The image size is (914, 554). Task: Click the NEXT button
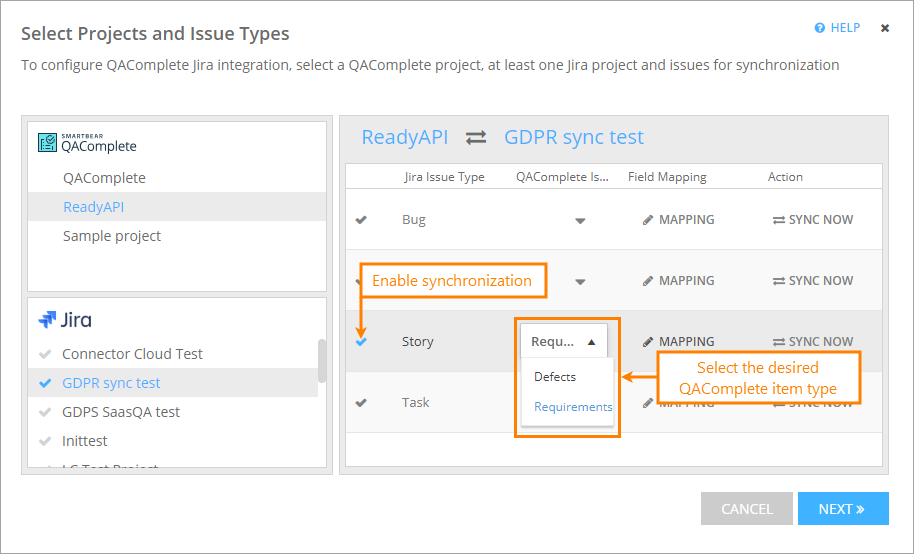[842, 509]
